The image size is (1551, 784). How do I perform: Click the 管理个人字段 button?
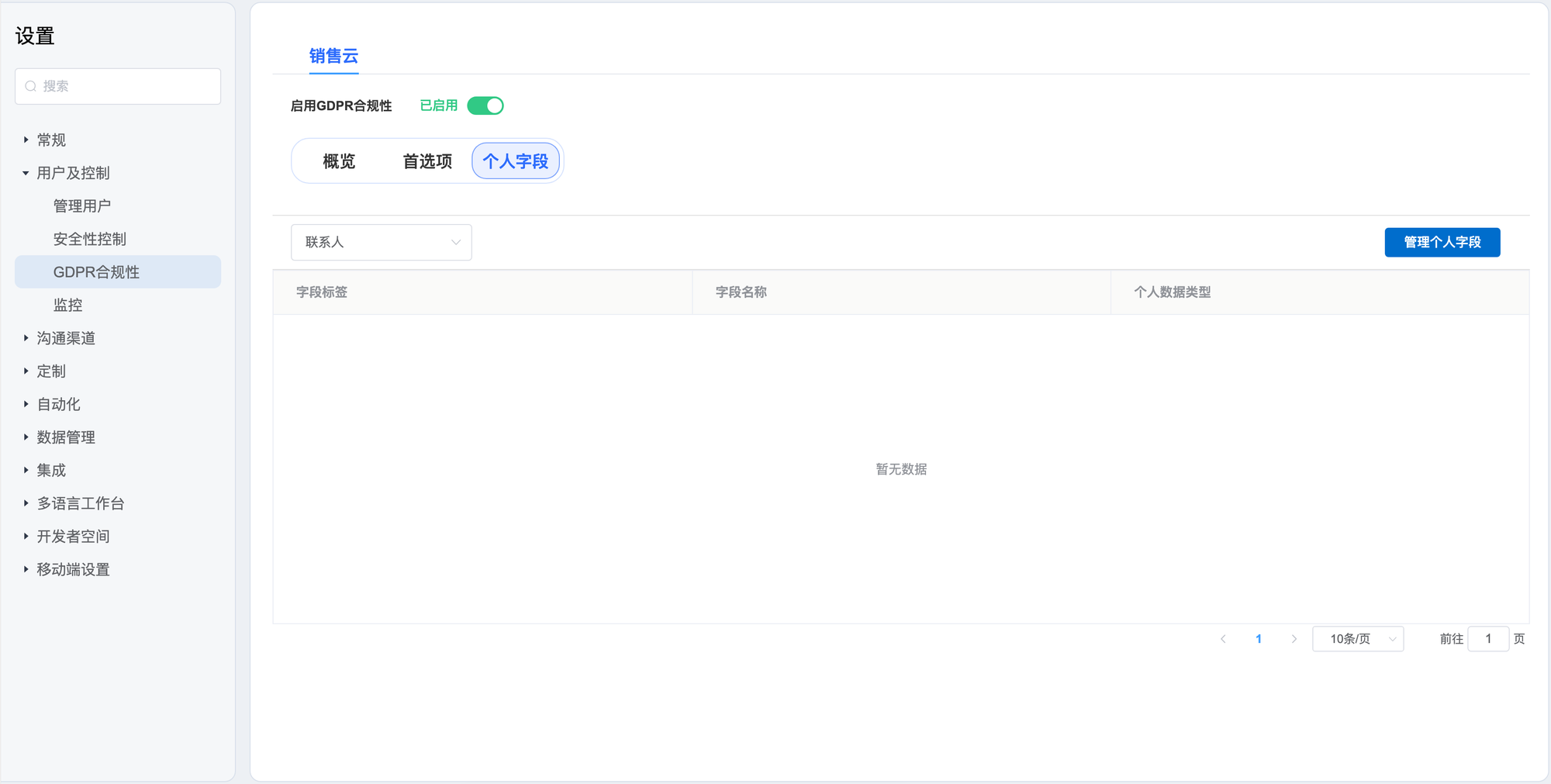[1442, 242]
